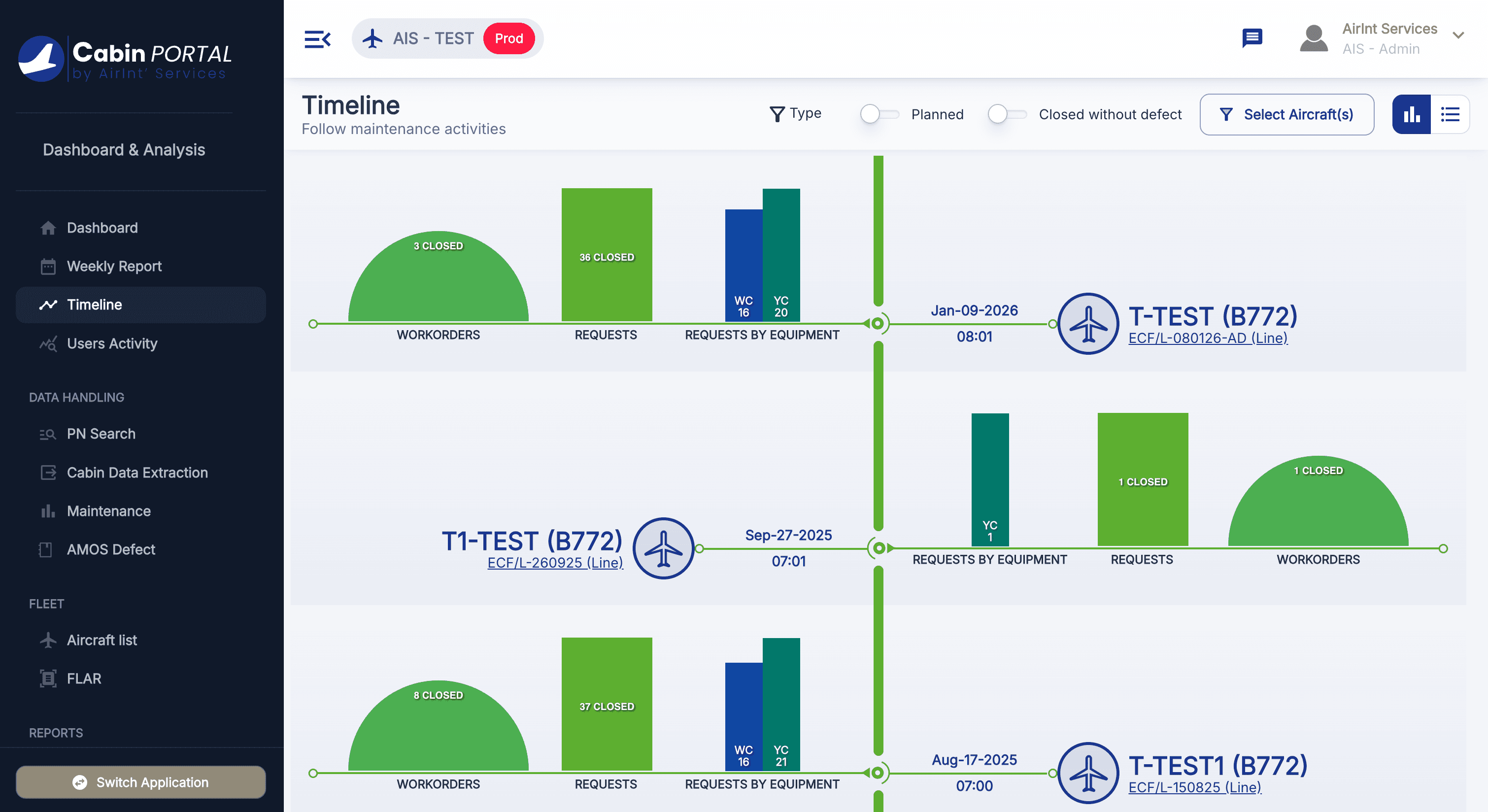1488x812 pixels.
Task: Enable the Planned toggle
Action: (x=879, y=114)
